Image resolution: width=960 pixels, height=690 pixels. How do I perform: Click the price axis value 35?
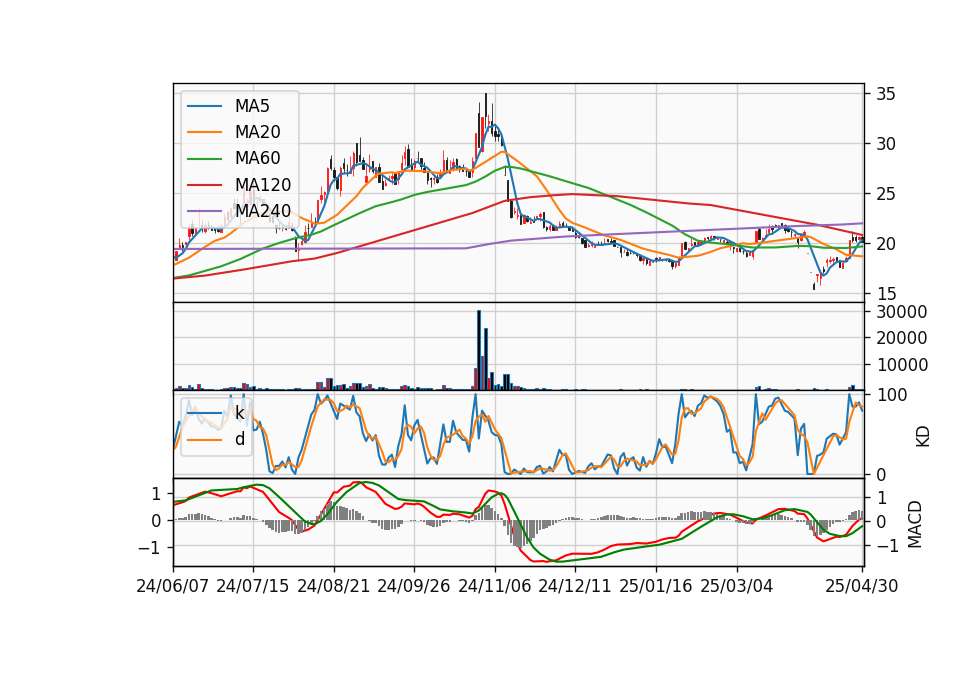tap(885, 94)
